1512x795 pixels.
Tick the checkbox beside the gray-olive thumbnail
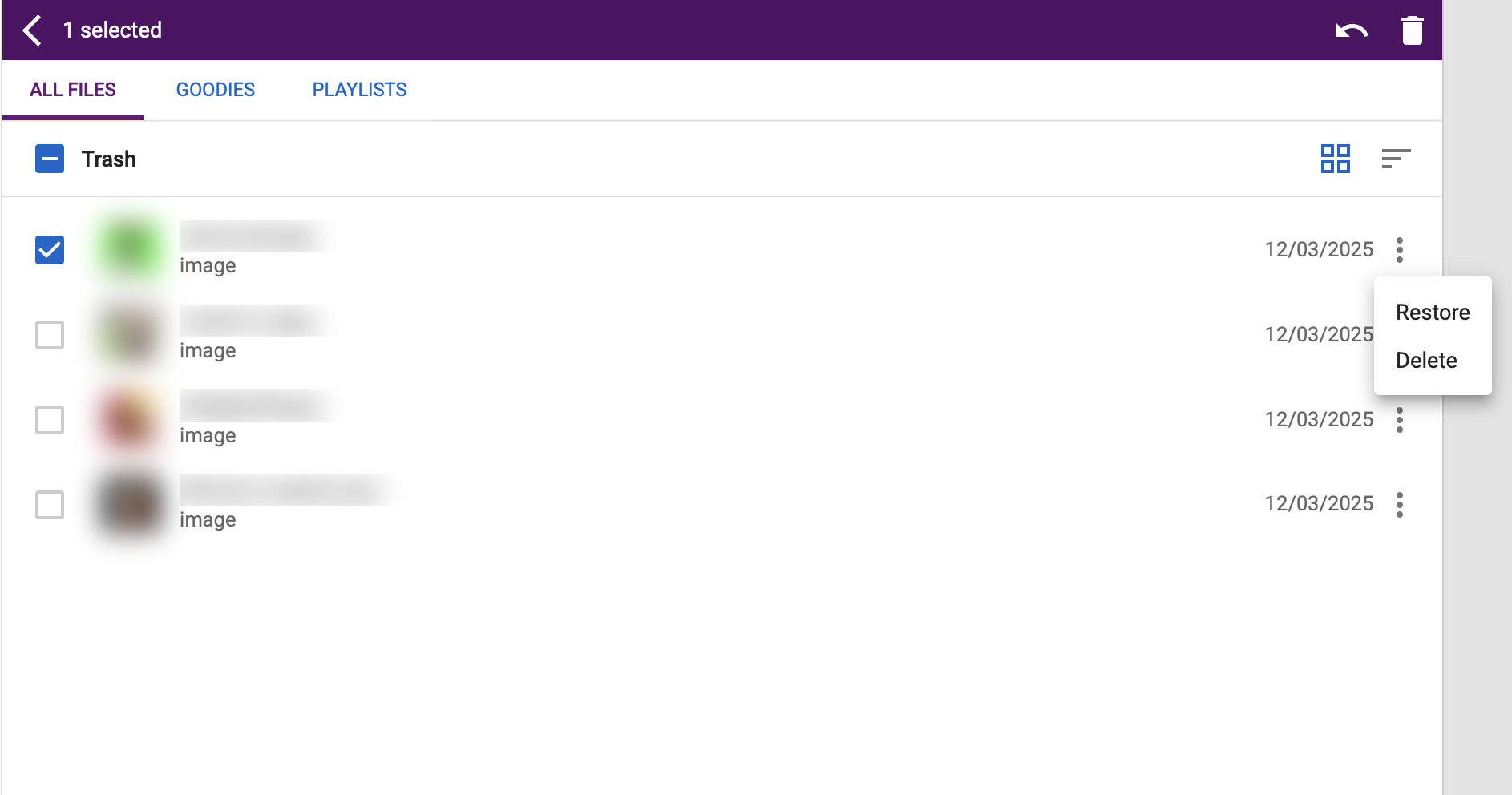click(x=50, y=335)
